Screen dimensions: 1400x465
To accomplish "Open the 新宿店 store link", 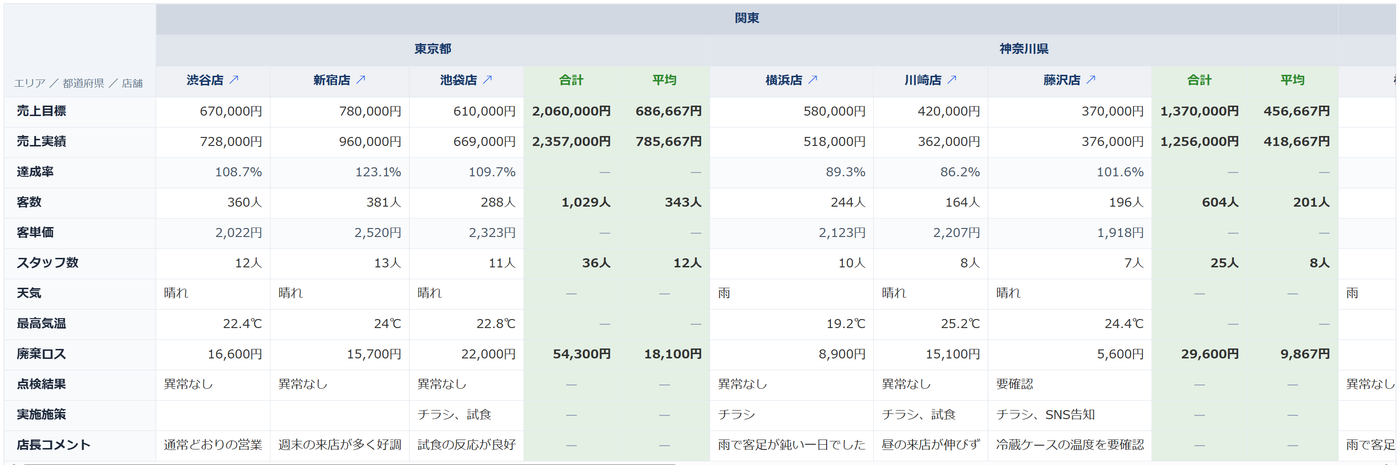I will pyautogui.click(x=339, y=80).
